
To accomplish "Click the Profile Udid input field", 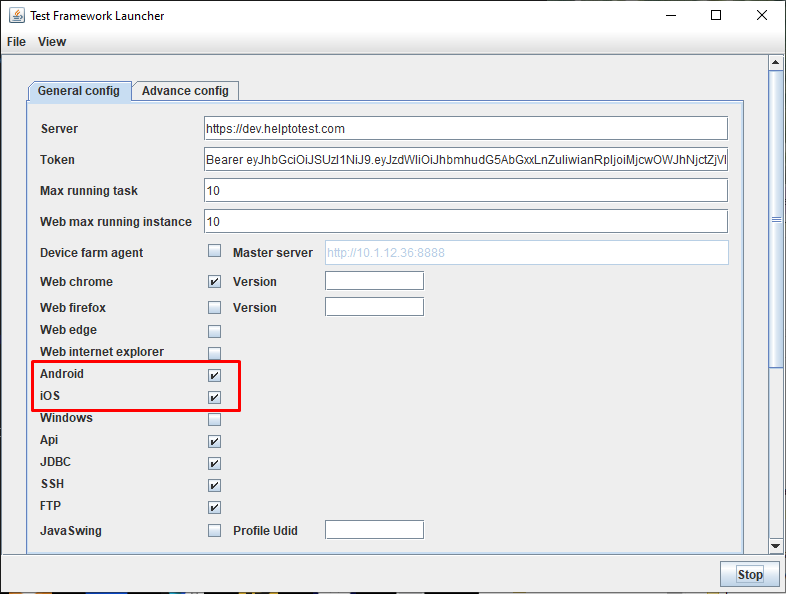I will pyautogui.click(x=374, y=530).
